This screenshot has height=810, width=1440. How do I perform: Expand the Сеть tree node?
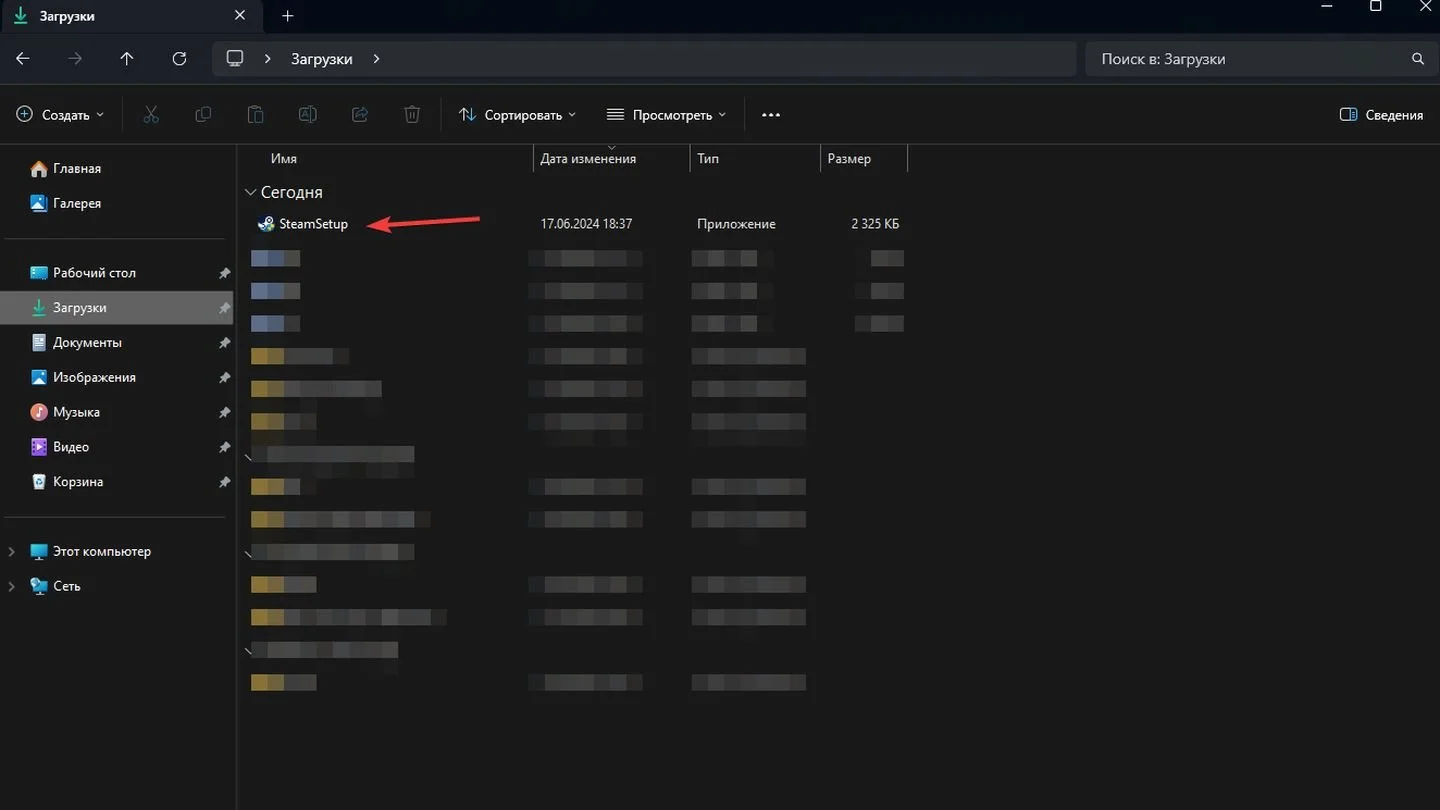tap(11, 586)
